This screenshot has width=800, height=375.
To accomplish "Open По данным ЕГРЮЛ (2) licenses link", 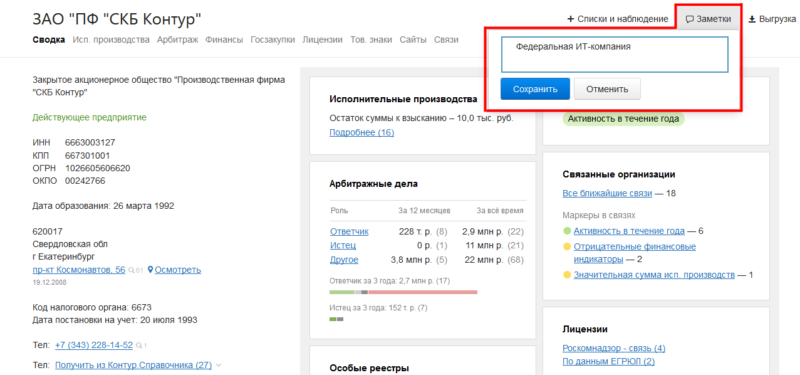I will [608, 362].
